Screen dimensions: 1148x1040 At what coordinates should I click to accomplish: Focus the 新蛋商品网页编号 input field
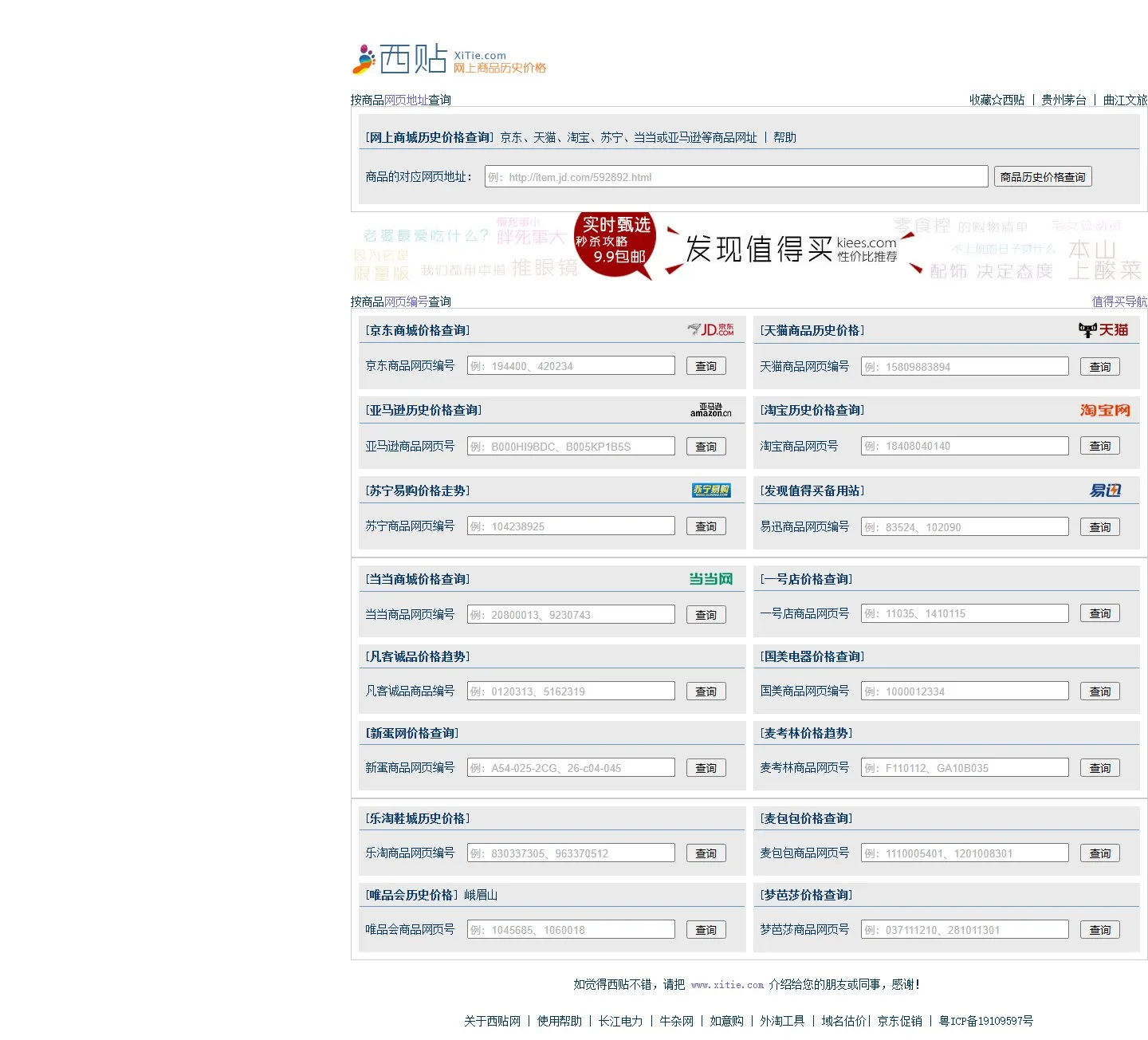[571, 768]
